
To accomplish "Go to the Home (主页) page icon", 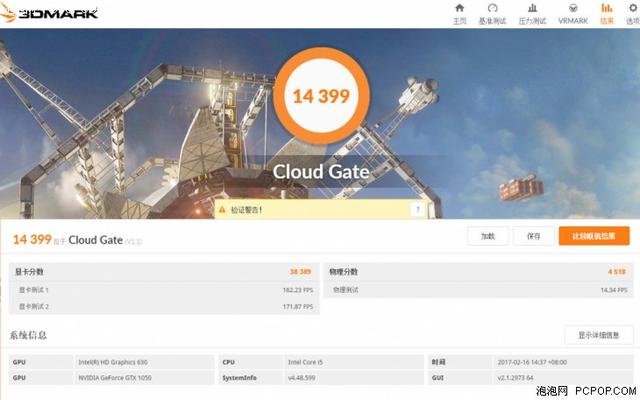I will pyautogui.click(x=460, y=8).
